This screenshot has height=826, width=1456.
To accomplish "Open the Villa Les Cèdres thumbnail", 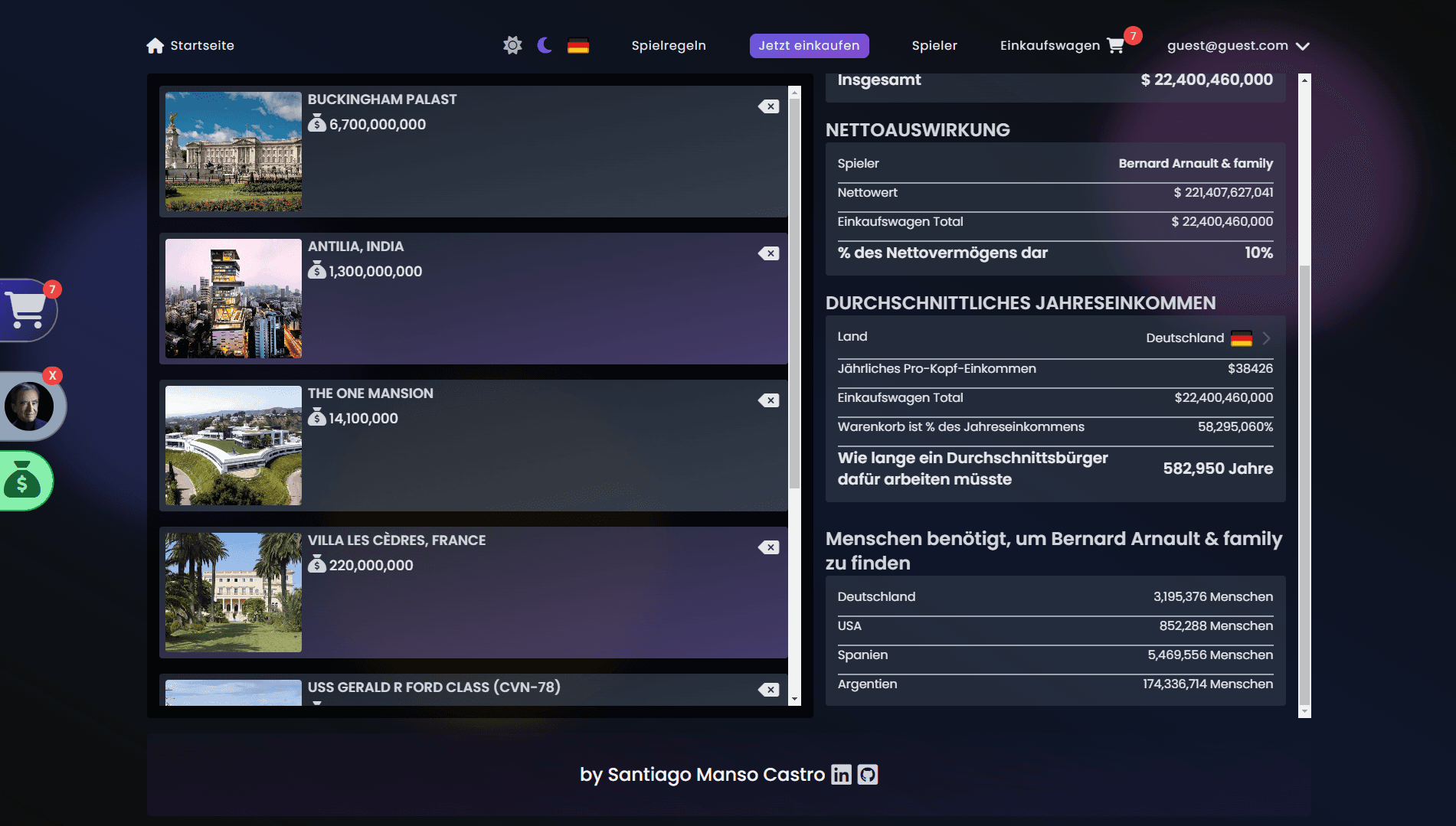I will [234, 593].
